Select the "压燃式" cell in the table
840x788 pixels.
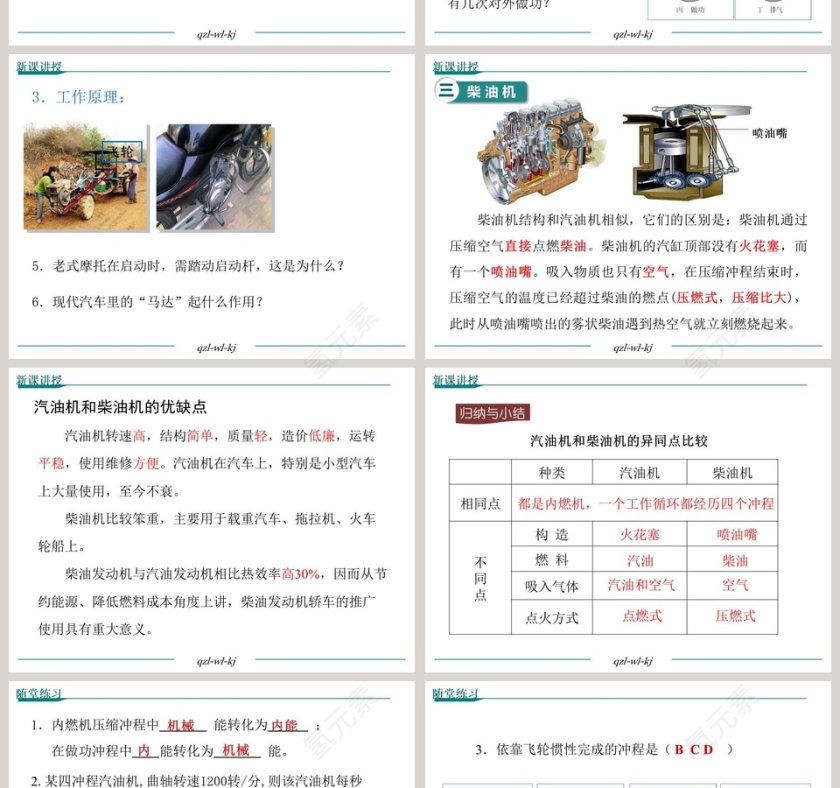[735, 616]
